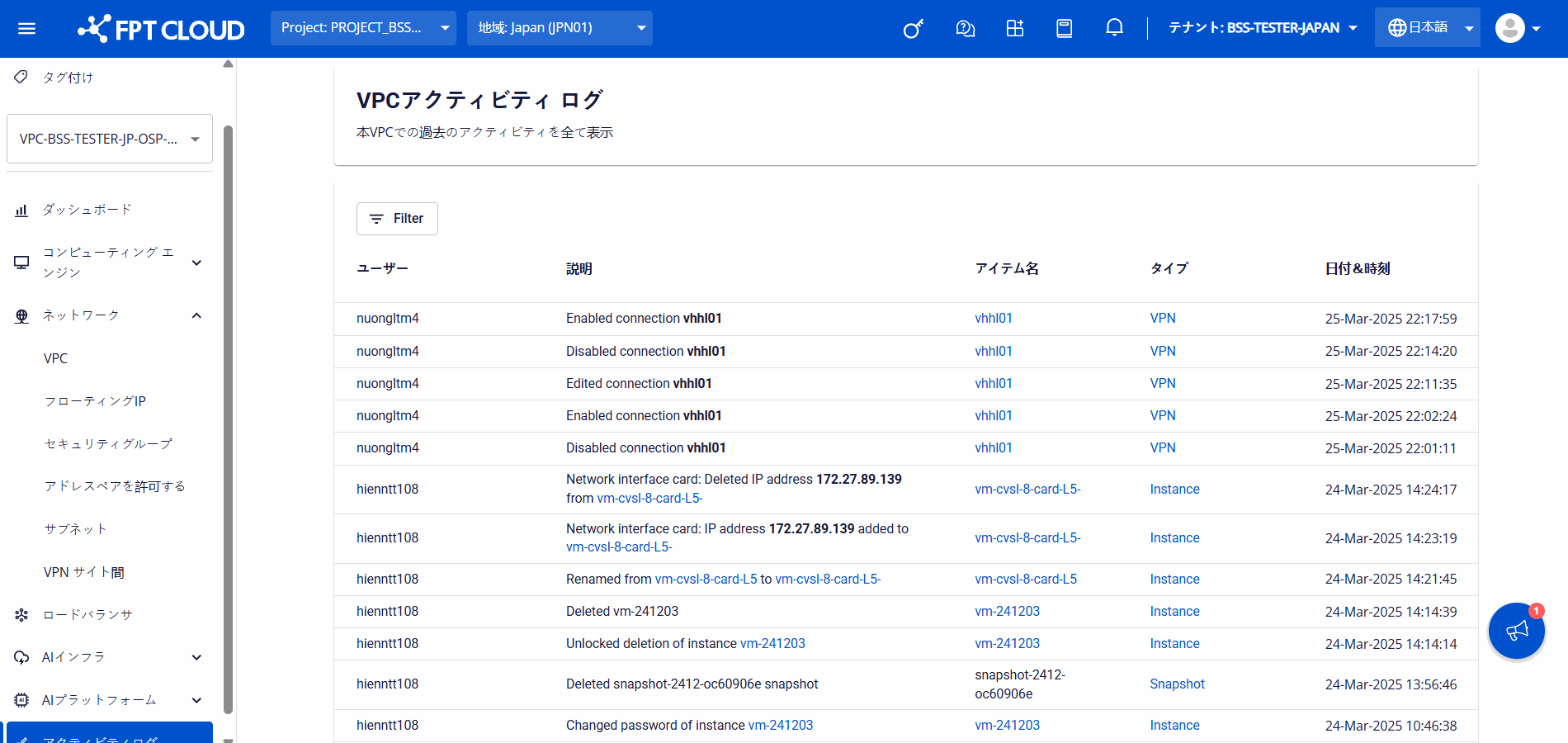Expand the AIインフラ section chevron
1568x743 pixels.
coord(196,657)
